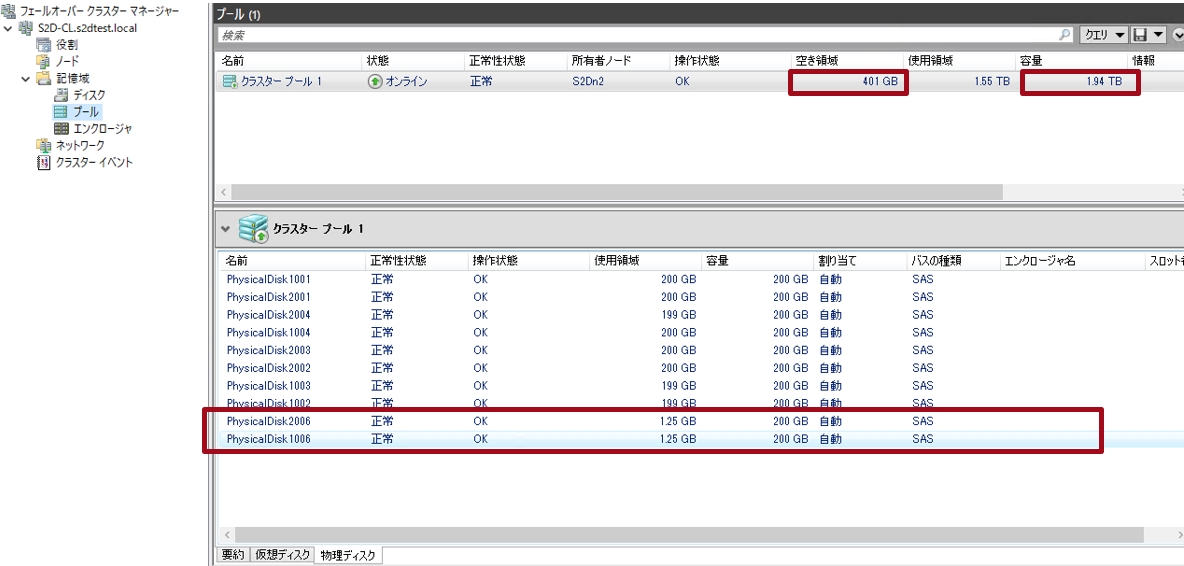Click the save query floppy disk icon
Image resolution: width=1184 pixels, height=566 pixels.
[x=1140, y=35]
